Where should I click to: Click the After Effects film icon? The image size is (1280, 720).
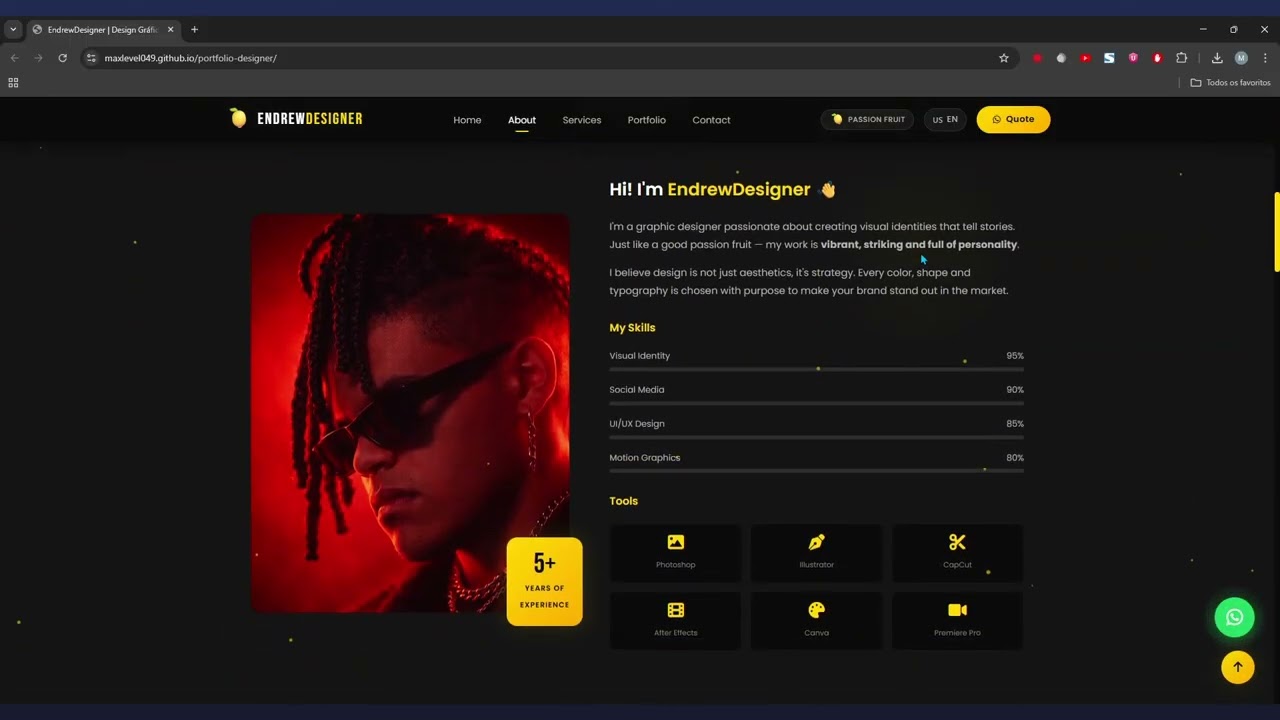pyautogui.click(x=676, y=610)
